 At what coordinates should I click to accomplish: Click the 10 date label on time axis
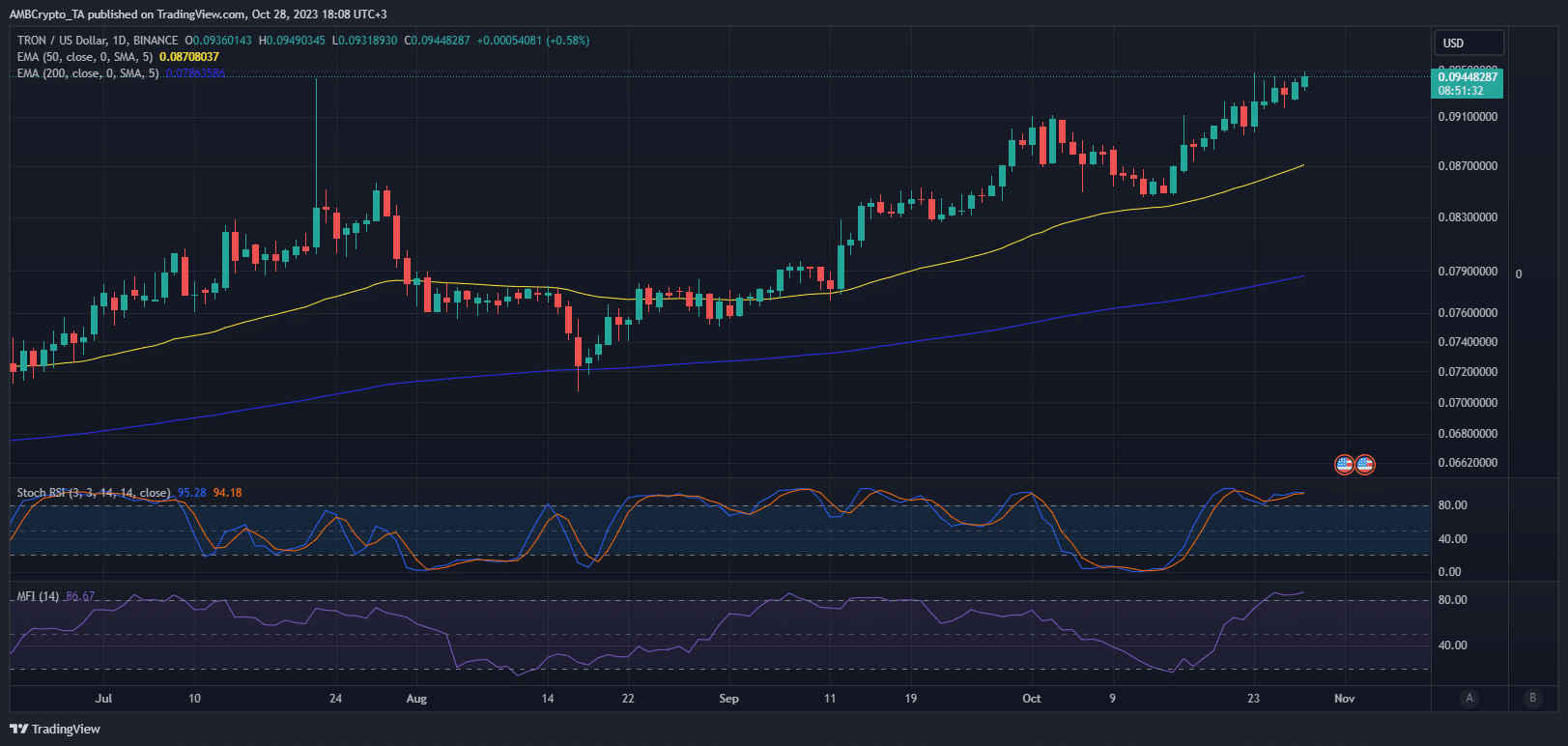194,699
